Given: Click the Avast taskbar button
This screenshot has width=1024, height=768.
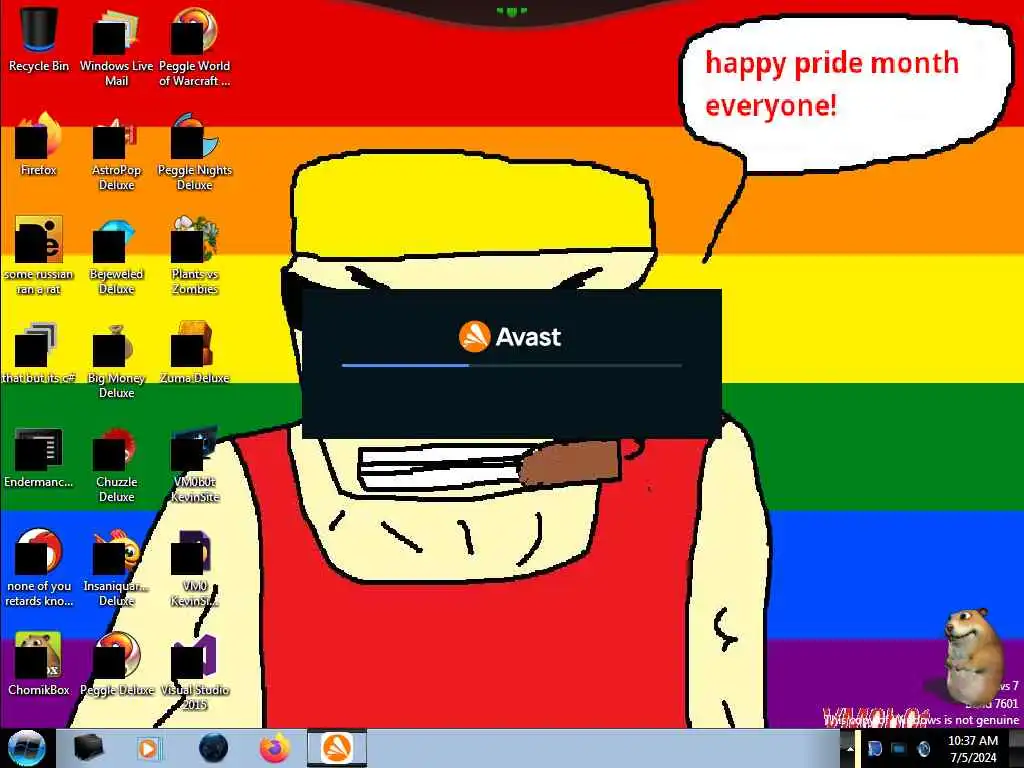Looking at the screenshot, I should 337,748.
